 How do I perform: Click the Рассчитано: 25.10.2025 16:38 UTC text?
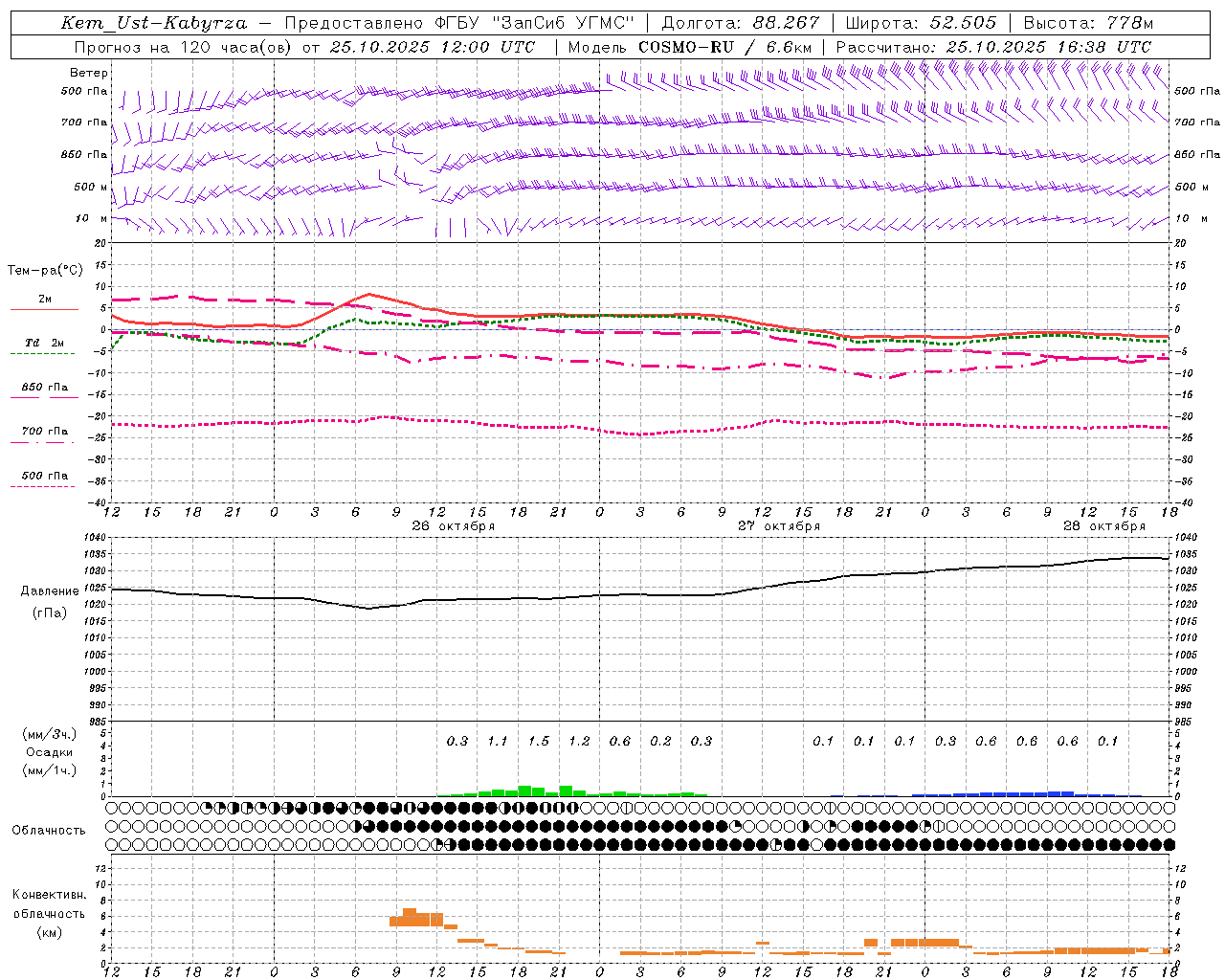coord(993,47)
